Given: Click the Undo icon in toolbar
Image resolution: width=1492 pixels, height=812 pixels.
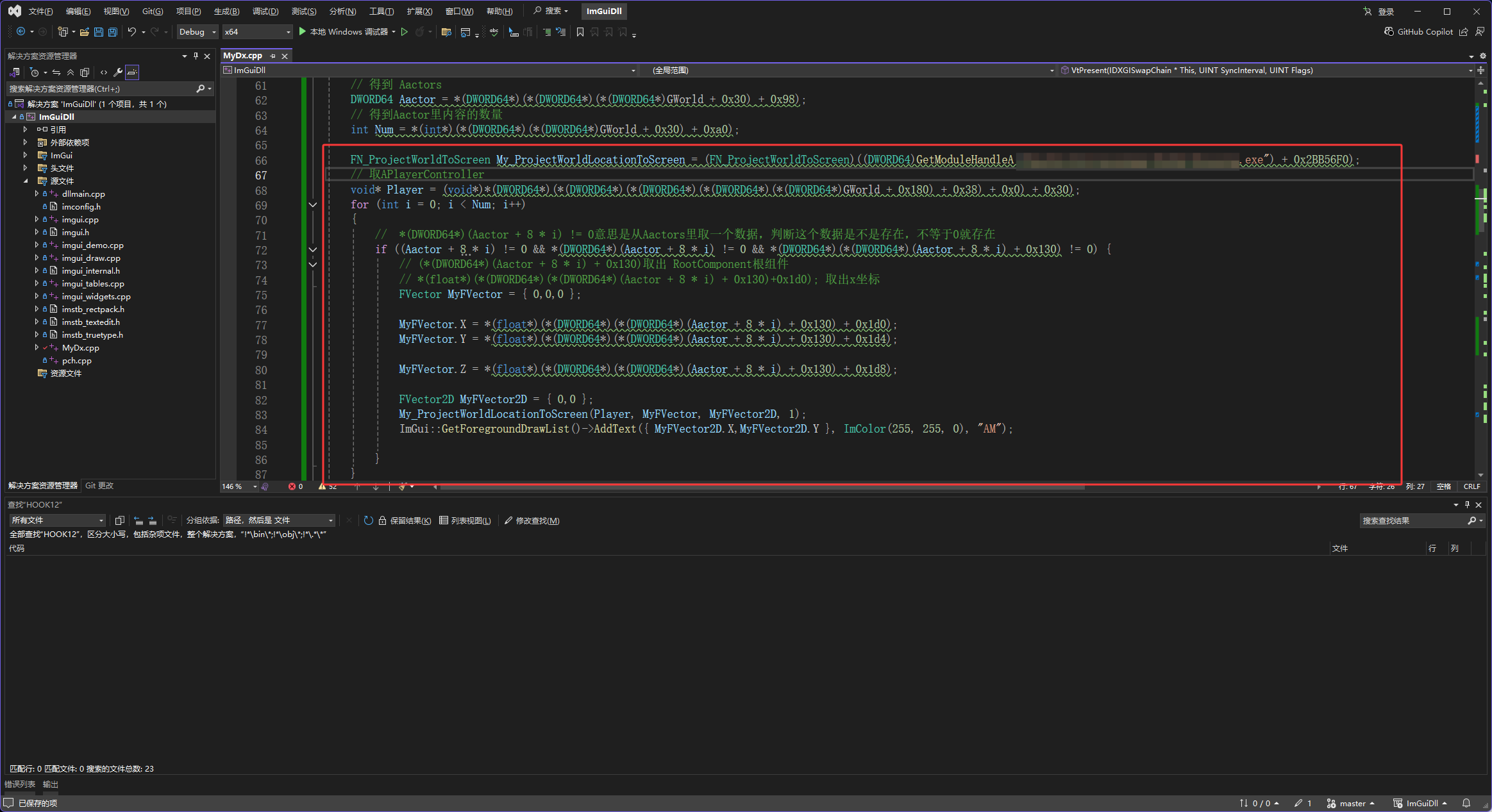Looking at the screenshot, I should click(x=131, y=32).
